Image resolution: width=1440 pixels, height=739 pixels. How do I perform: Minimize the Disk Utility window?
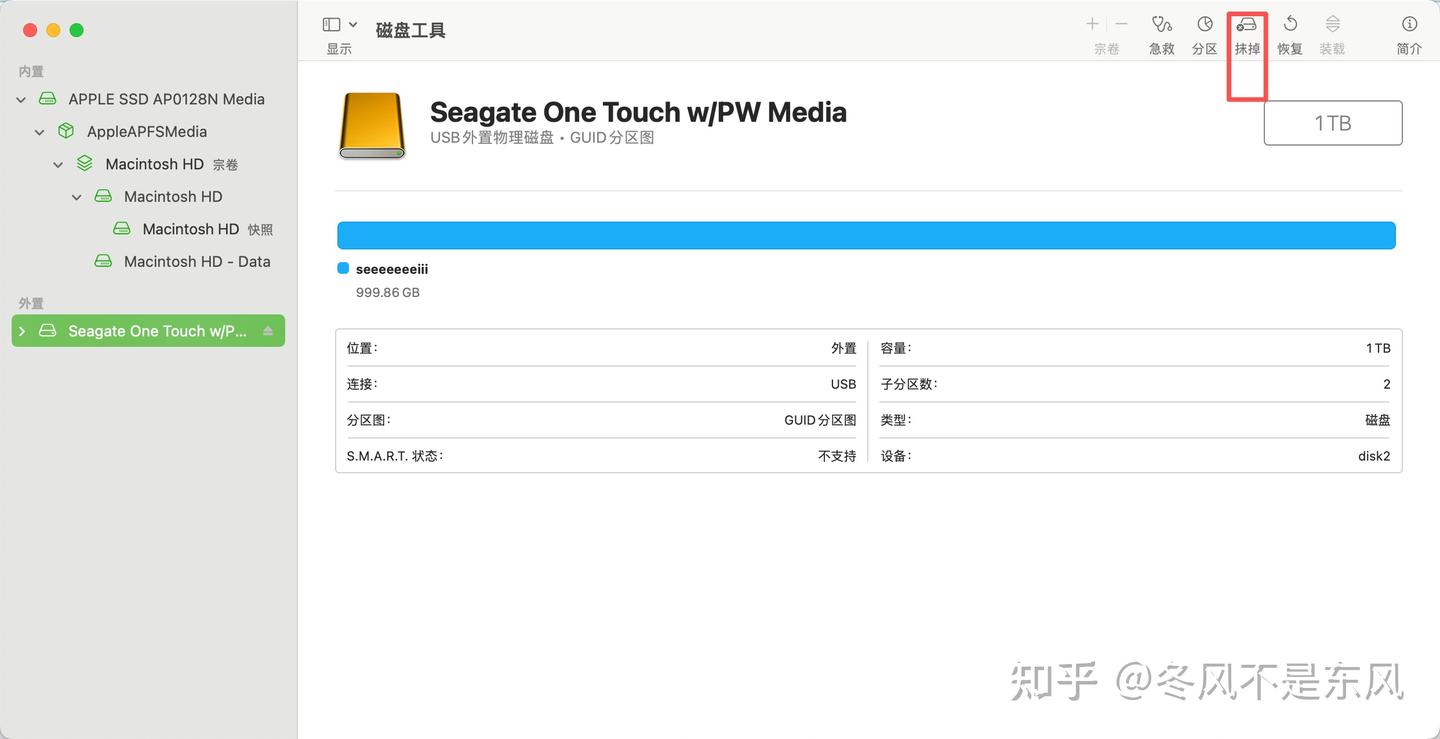click(x=53, y=30)
